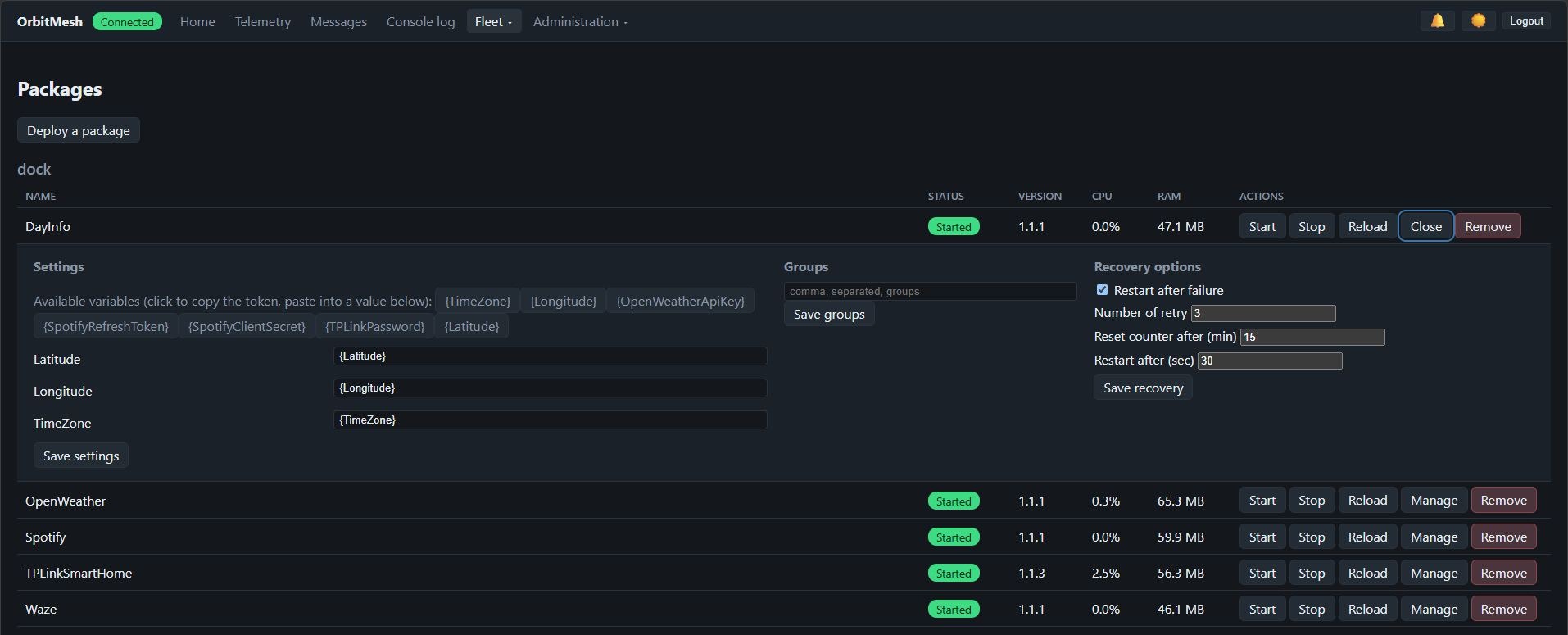Click the OrbitMesh brand link

(x=50, y=21)
